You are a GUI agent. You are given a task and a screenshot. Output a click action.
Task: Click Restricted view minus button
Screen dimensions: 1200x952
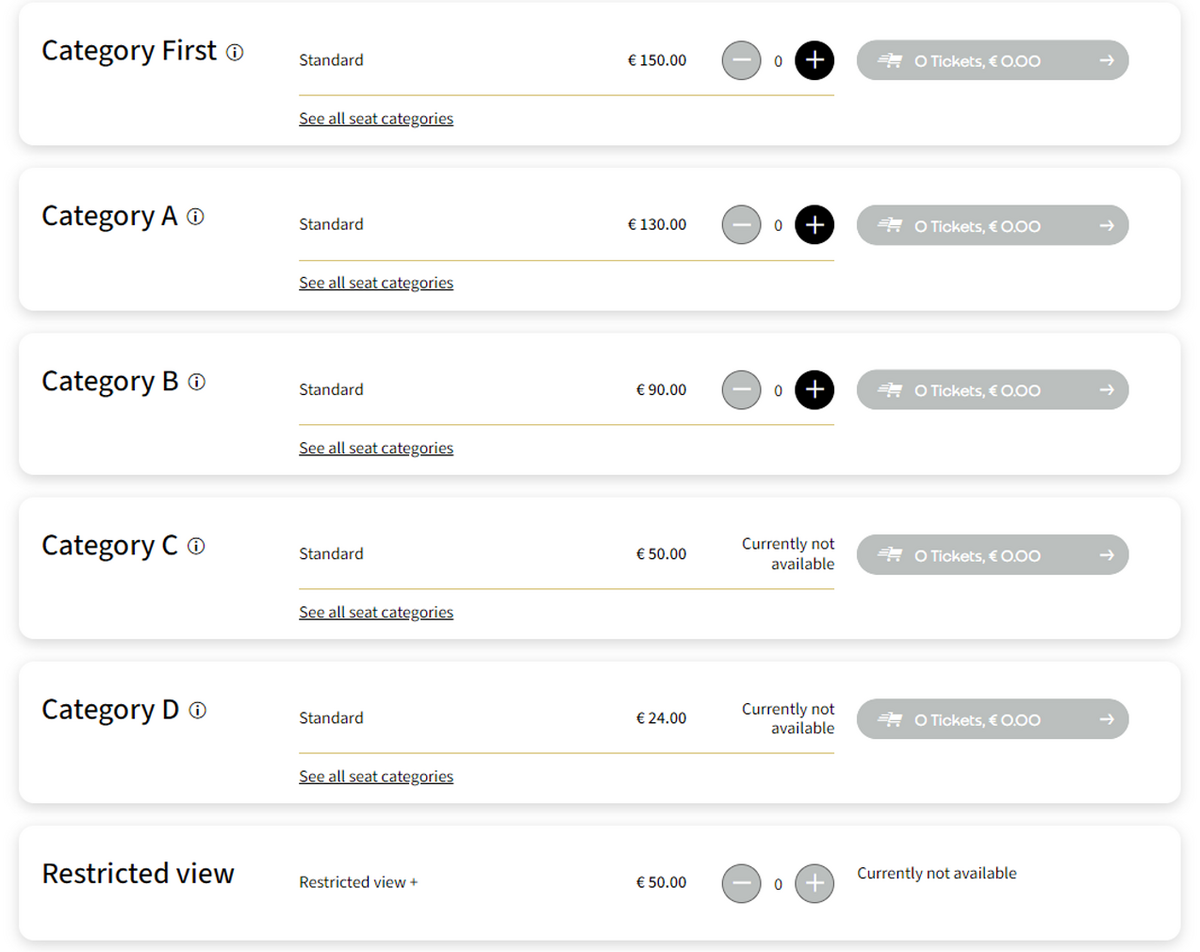pyautogui.click(x=741, y=884)
